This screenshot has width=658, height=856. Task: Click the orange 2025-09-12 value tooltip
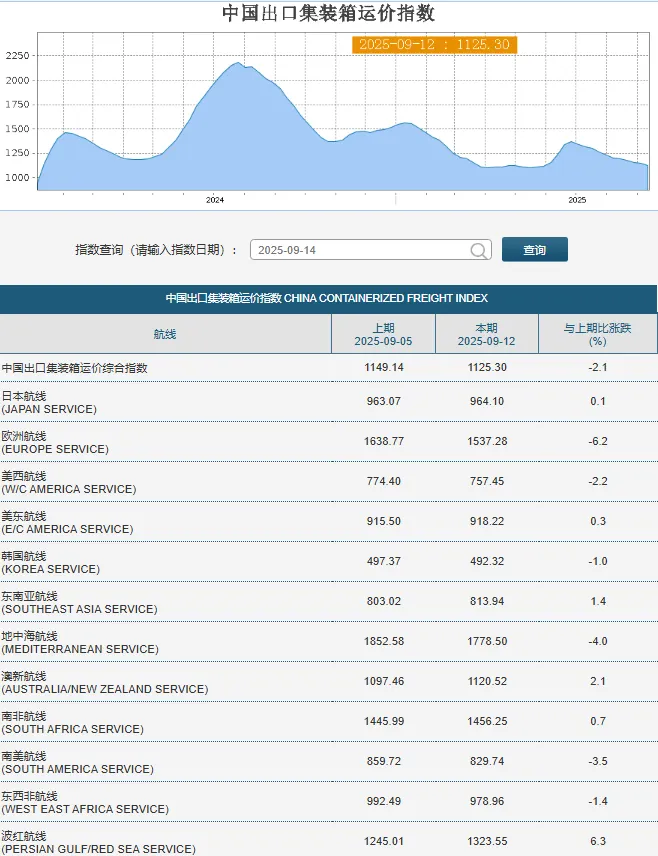(x=434, y=44)
